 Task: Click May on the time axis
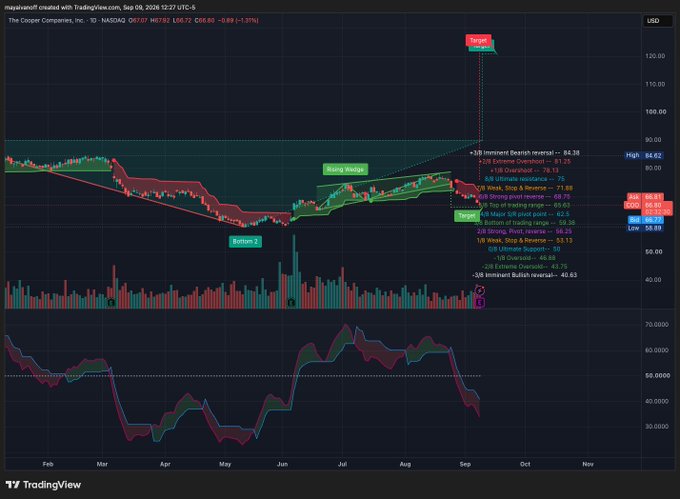click(x=225, y=464)
